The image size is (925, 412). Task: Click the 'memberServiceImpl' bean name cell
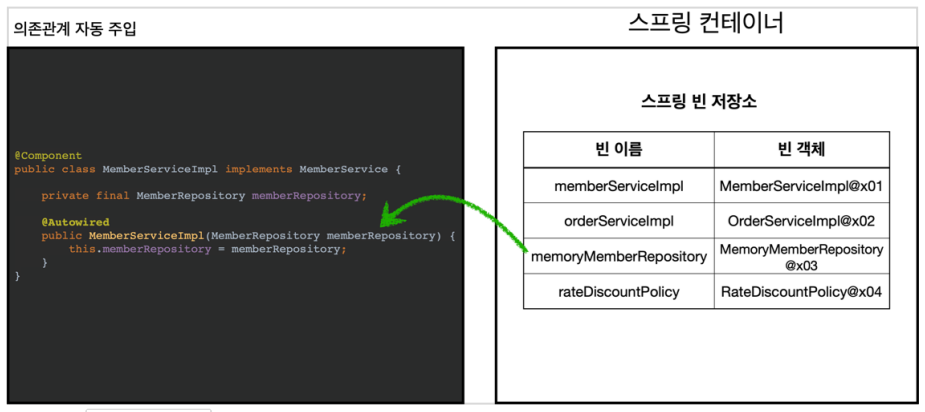click(x=619, y=185)
